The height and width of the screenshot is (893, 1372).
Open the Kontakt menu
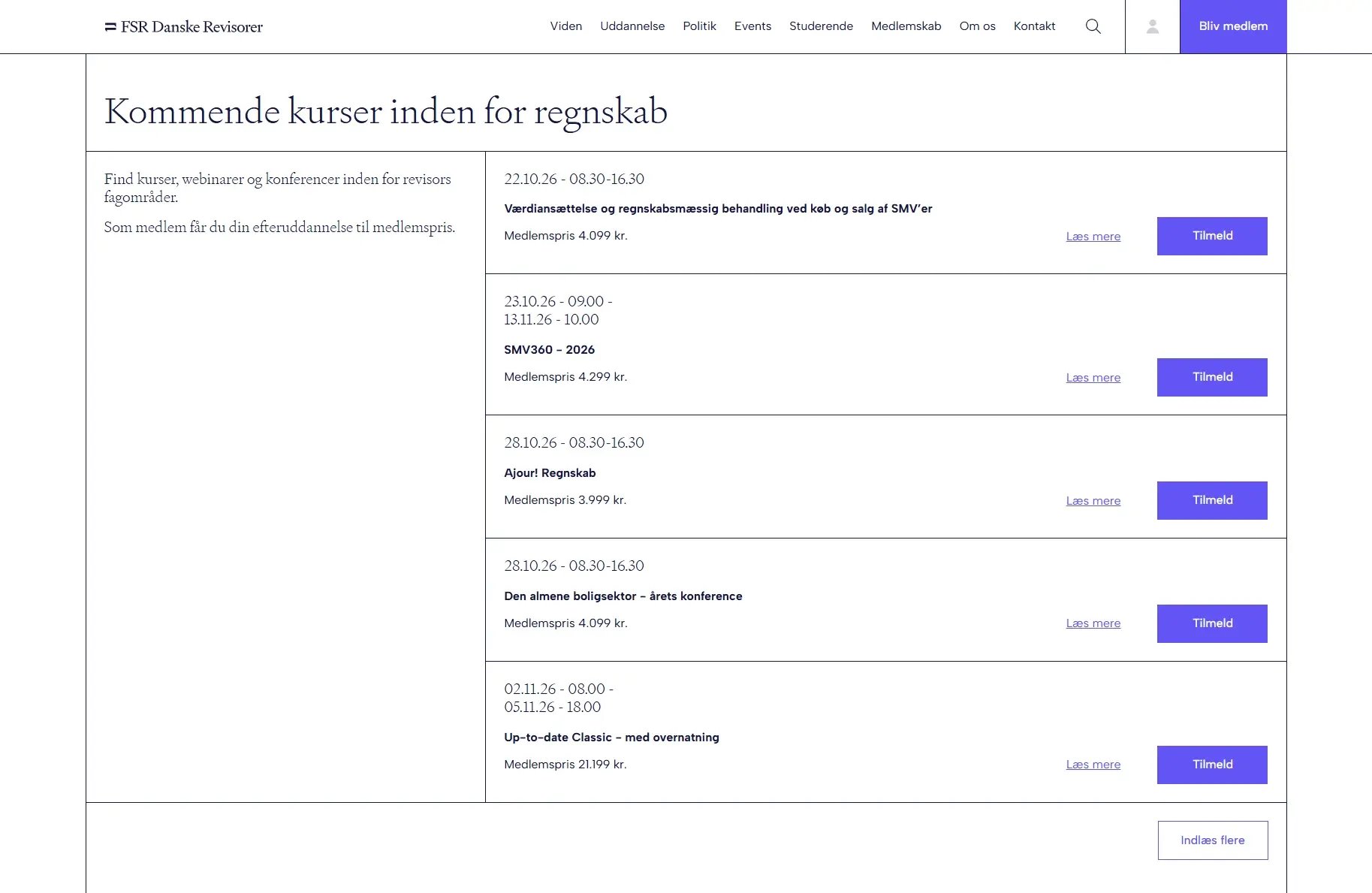click(x=1034, y=26)
